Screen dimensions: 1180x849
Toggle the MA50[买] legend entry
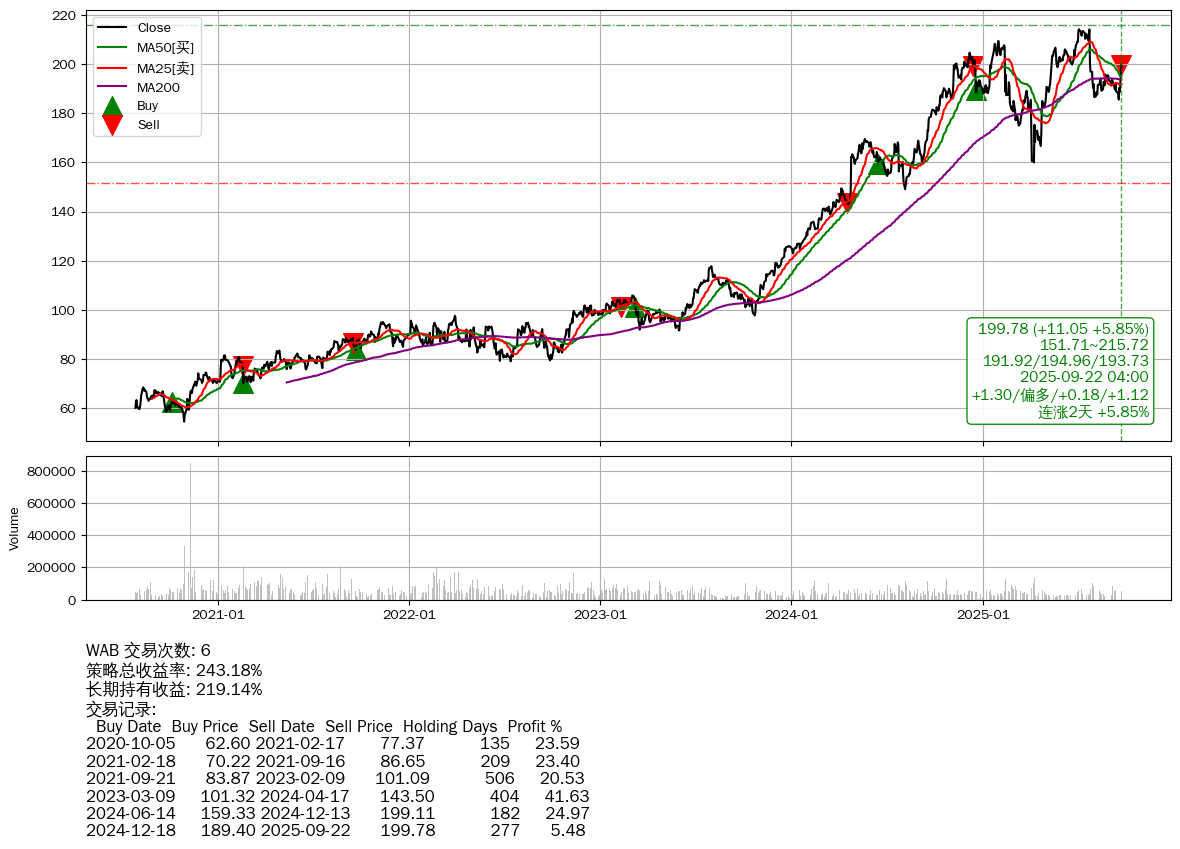(165, 48)
